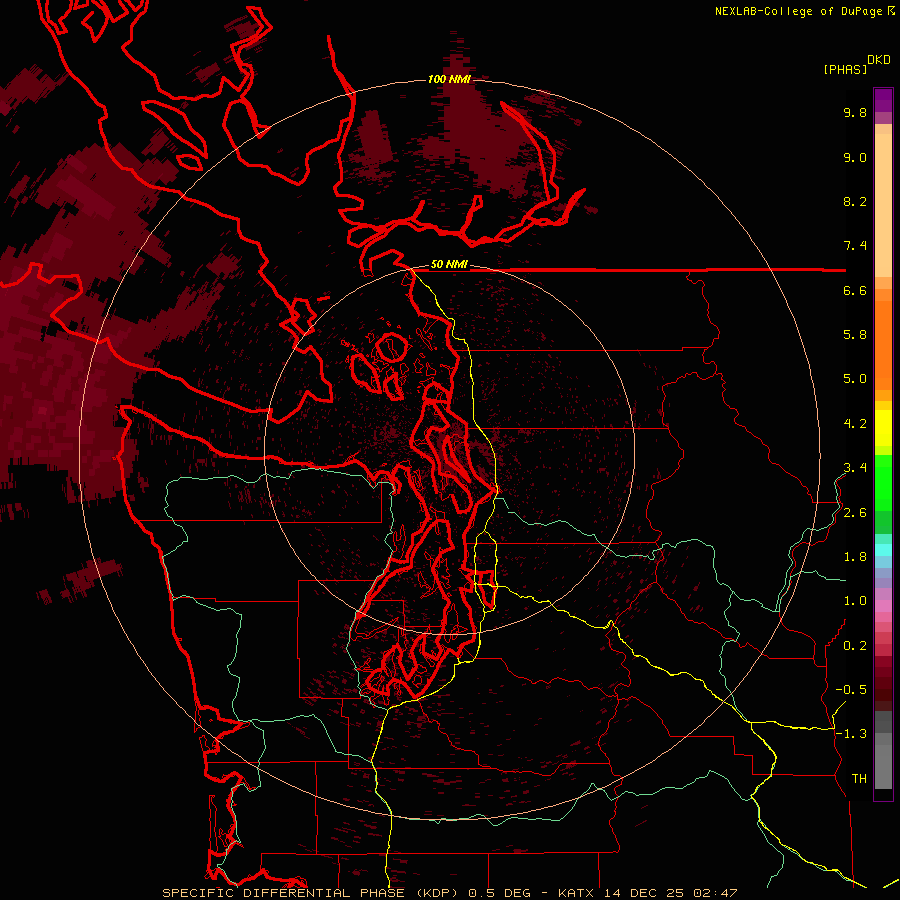Click the 9.8 legend value
The height and width of the screenshot is (900, 900).
pos(855,113)
